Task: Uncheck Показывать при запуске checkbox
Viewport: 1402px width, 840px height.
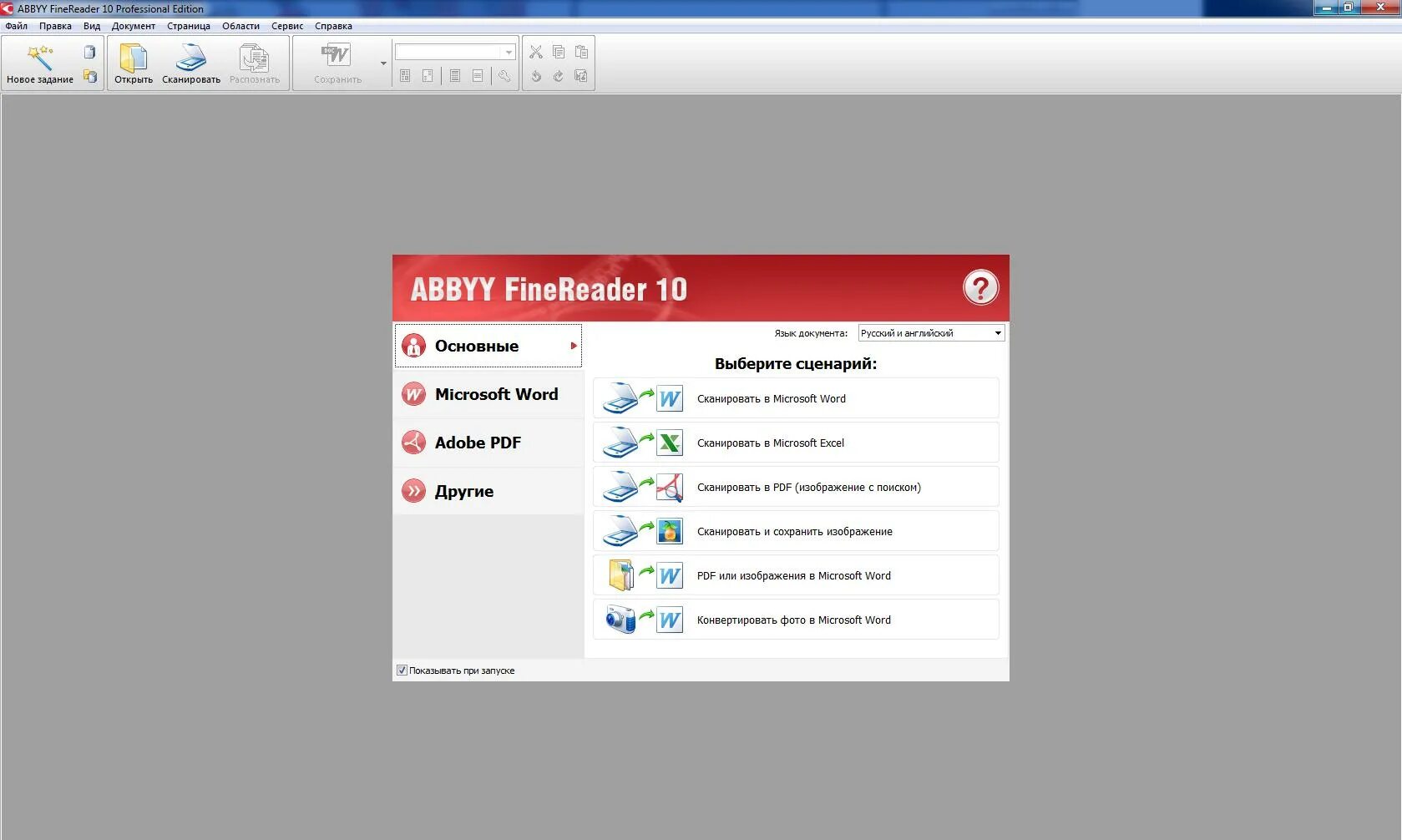Action: (x=402, y=670)
